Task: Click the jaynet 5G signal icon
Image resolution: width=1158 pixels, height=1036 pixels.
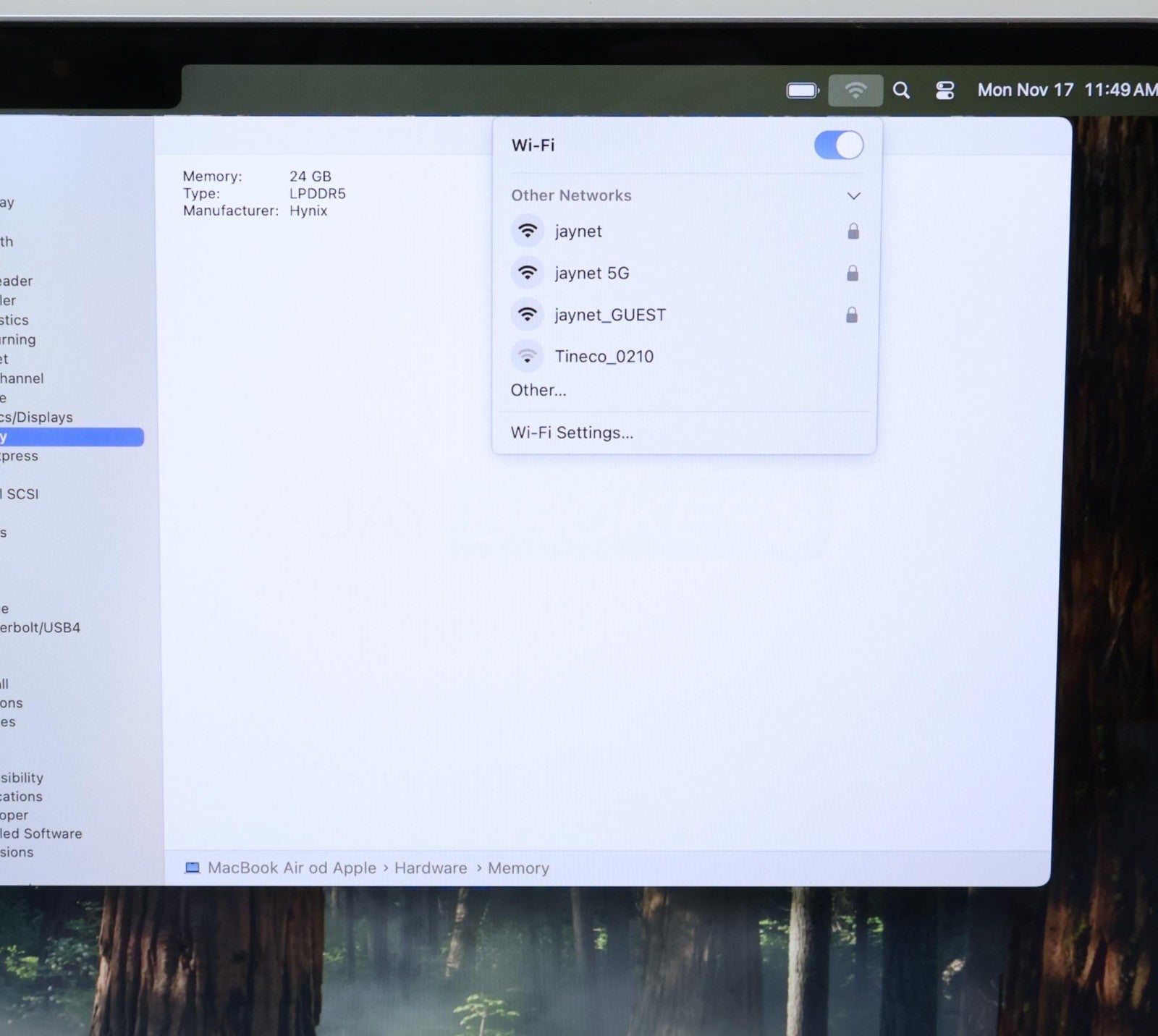Action: pos(528,273)
